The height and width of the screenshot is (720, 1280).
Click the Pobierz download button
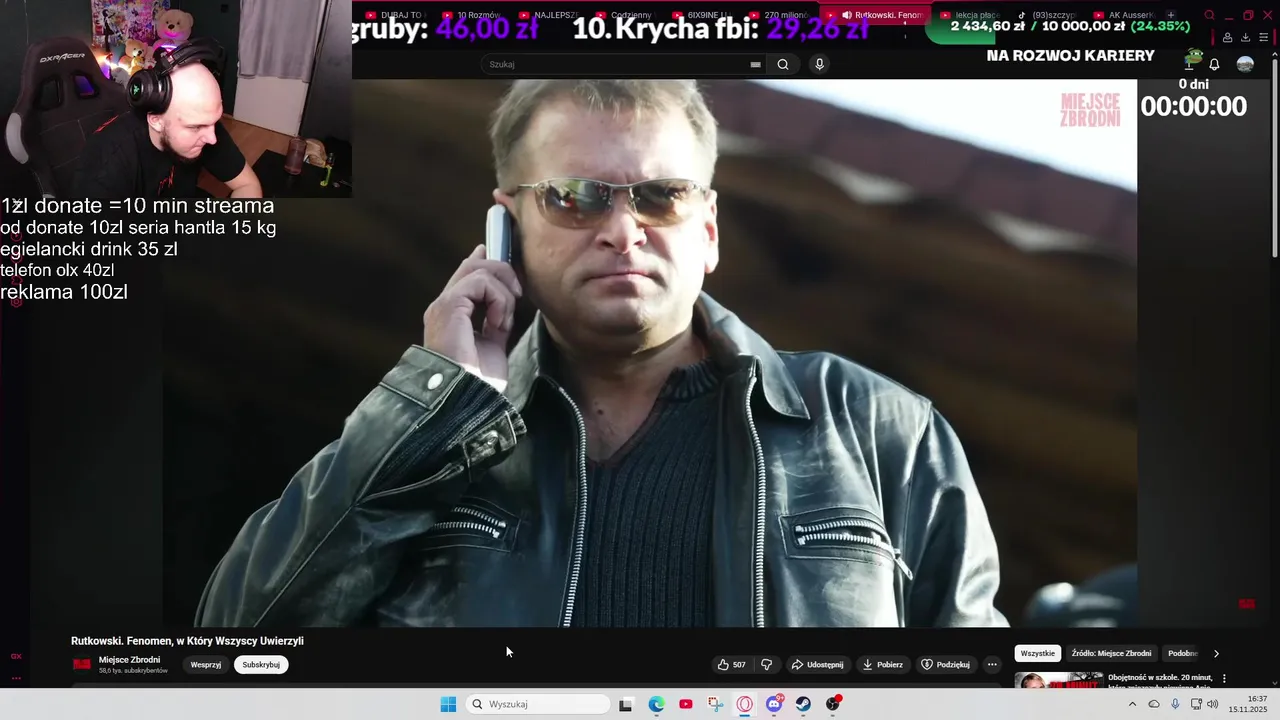click(882, 664)
